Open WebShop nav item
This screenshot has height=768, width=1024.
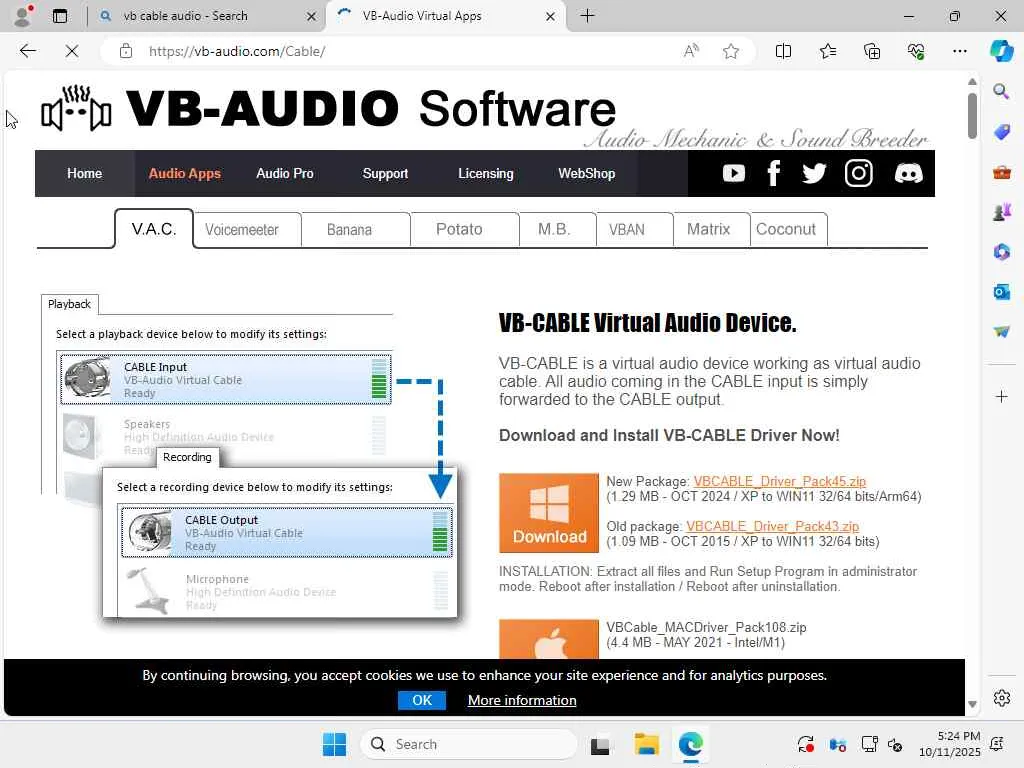(586, 173)
